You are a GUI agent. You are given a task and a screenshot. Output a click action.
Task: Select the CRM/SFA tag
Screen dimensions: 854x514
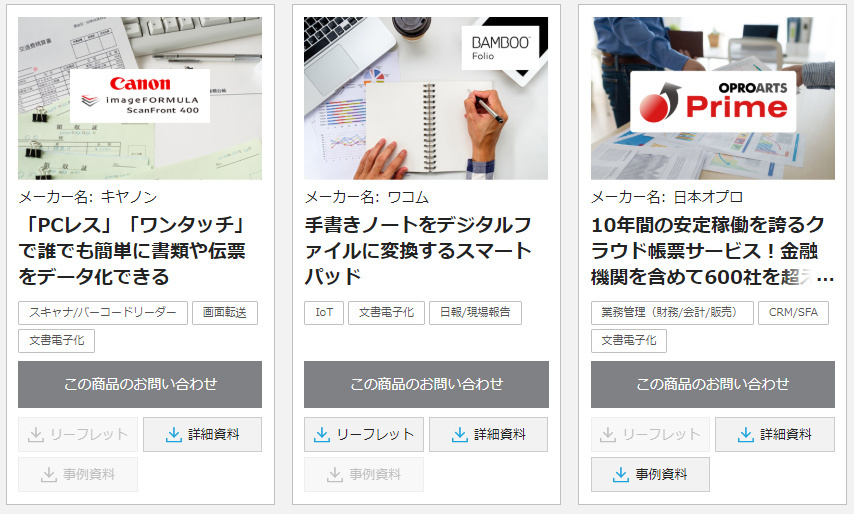(793, 313)
